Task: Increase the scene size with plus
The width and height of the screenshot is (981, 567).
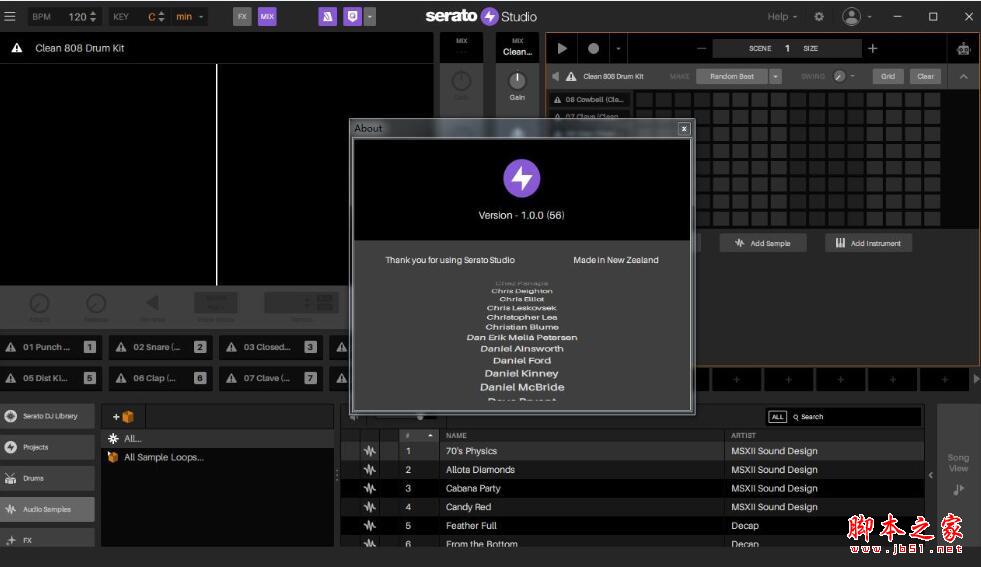Action: click(873, 48)
